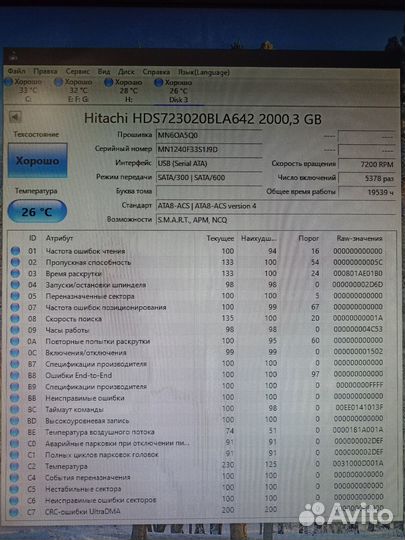Screen dimensions: 405x540
Task: Switch to the E: F: G: drive tab
Action: (75, 91)
